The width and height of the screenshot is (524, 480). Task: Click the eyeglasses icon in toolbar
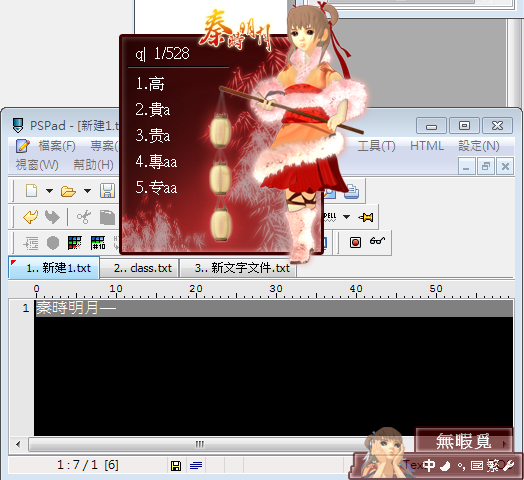(x=377, y=241)
